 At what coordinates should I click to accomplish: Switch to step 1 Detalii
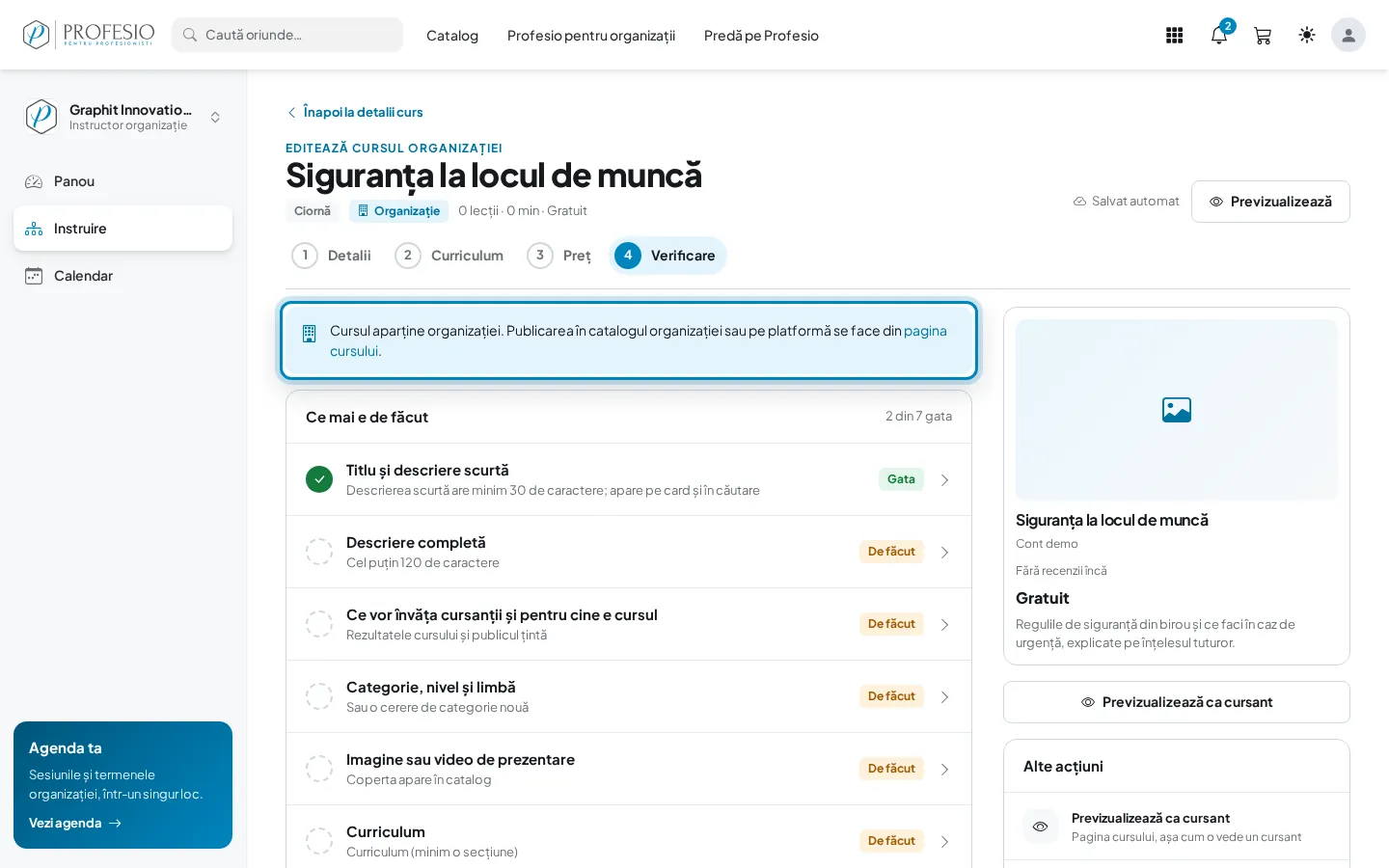tap(332, 256)
